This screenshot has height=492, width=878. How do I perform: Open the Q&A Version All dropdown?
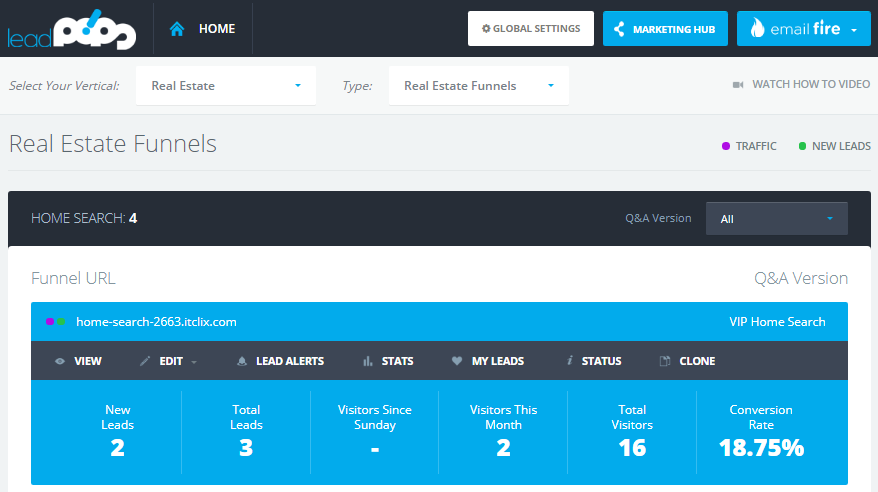[x=777, y=219]
